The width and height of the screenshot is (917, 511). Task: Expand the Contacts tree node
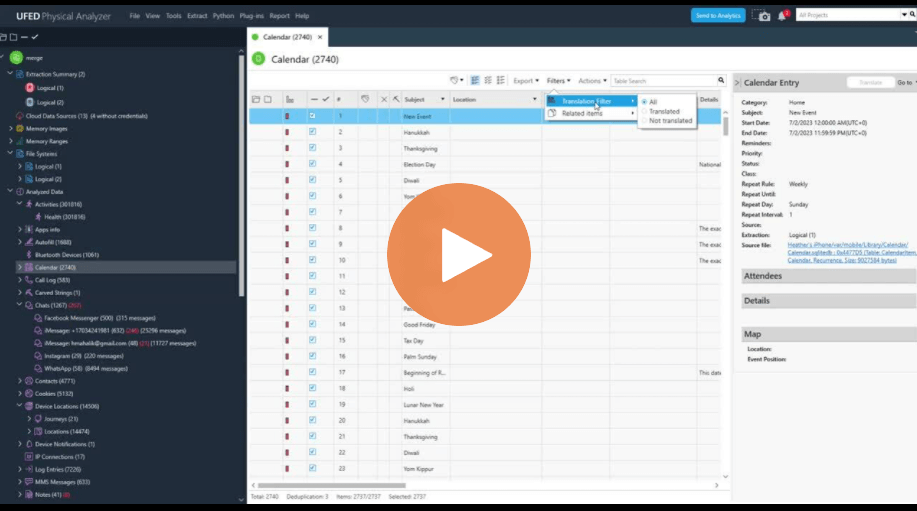click(20, 381)
